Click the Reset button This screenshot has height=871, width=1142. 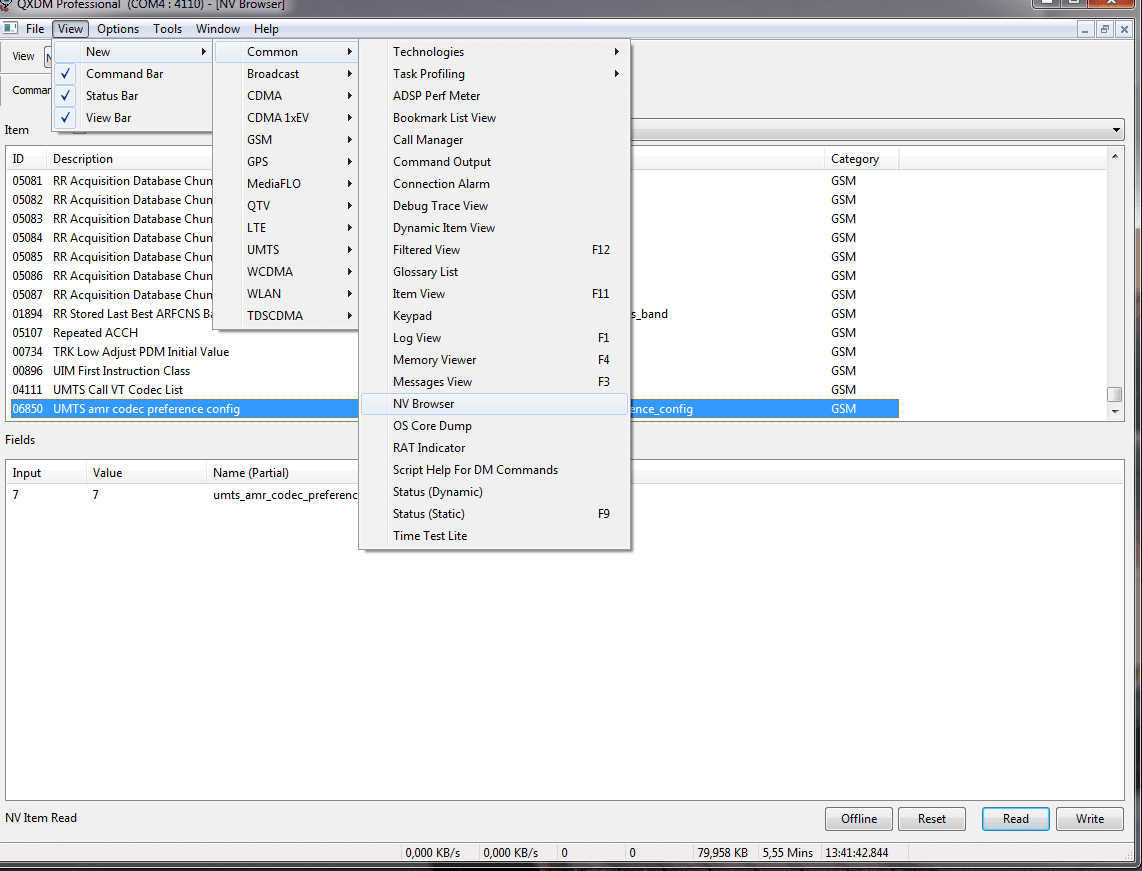[x=932, y=819]
